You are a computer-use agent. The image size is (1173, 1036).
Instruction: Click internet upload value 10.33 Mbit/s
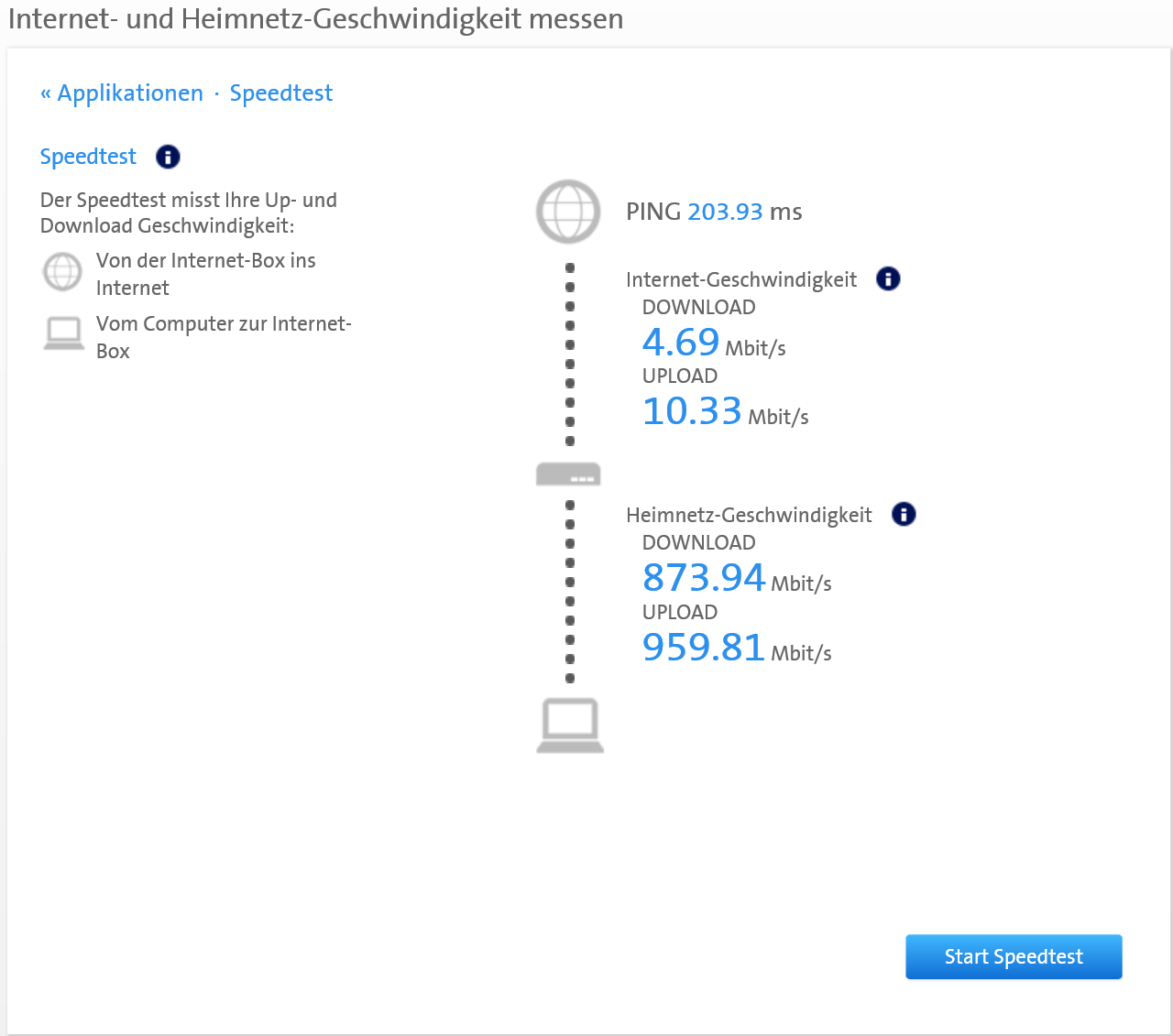click(692, 411)
